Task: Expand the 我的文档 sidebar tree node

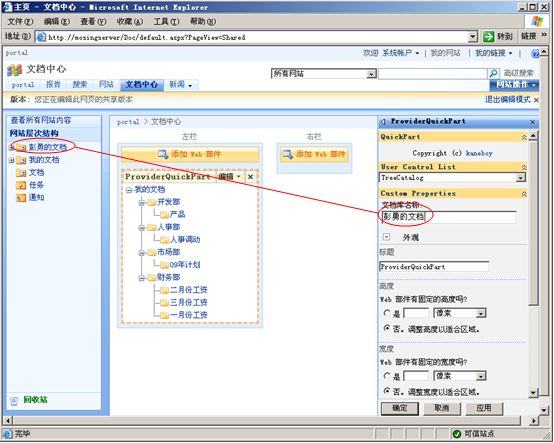Action: click(12, 160)
